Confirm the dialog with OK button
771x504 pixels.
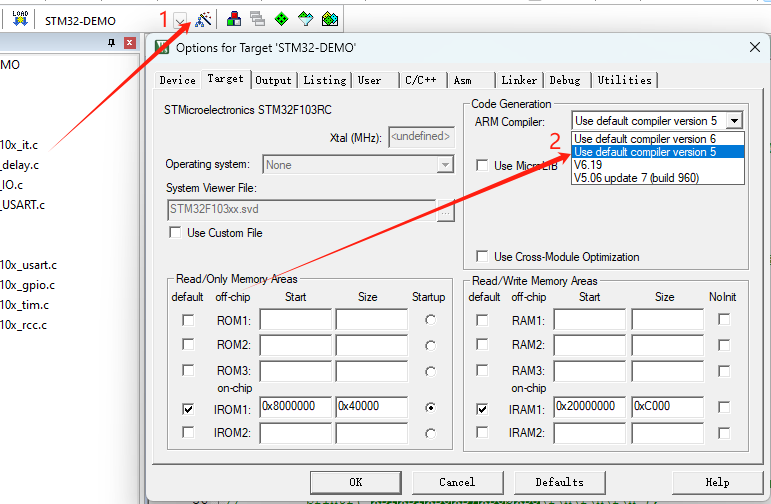[356, 482]
